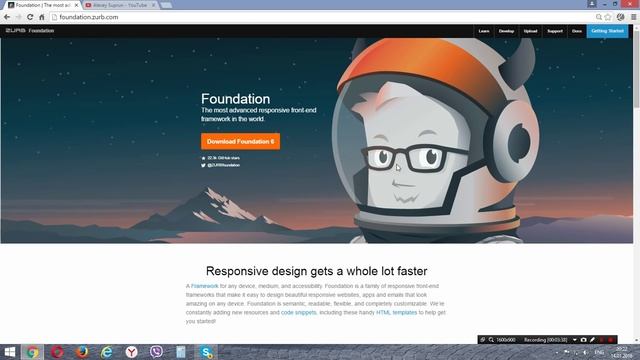The image size is (640, 360).
Task: Open the Windows Start button
Action: pos(9,352)
